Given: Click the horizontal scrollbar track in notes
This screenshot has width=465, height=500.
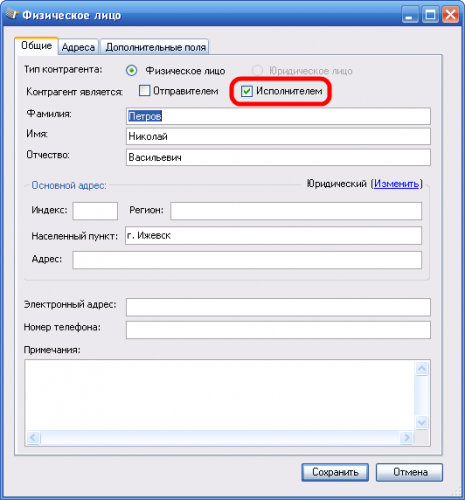Looking at the screenshot, I should click(x=220, y=437).
